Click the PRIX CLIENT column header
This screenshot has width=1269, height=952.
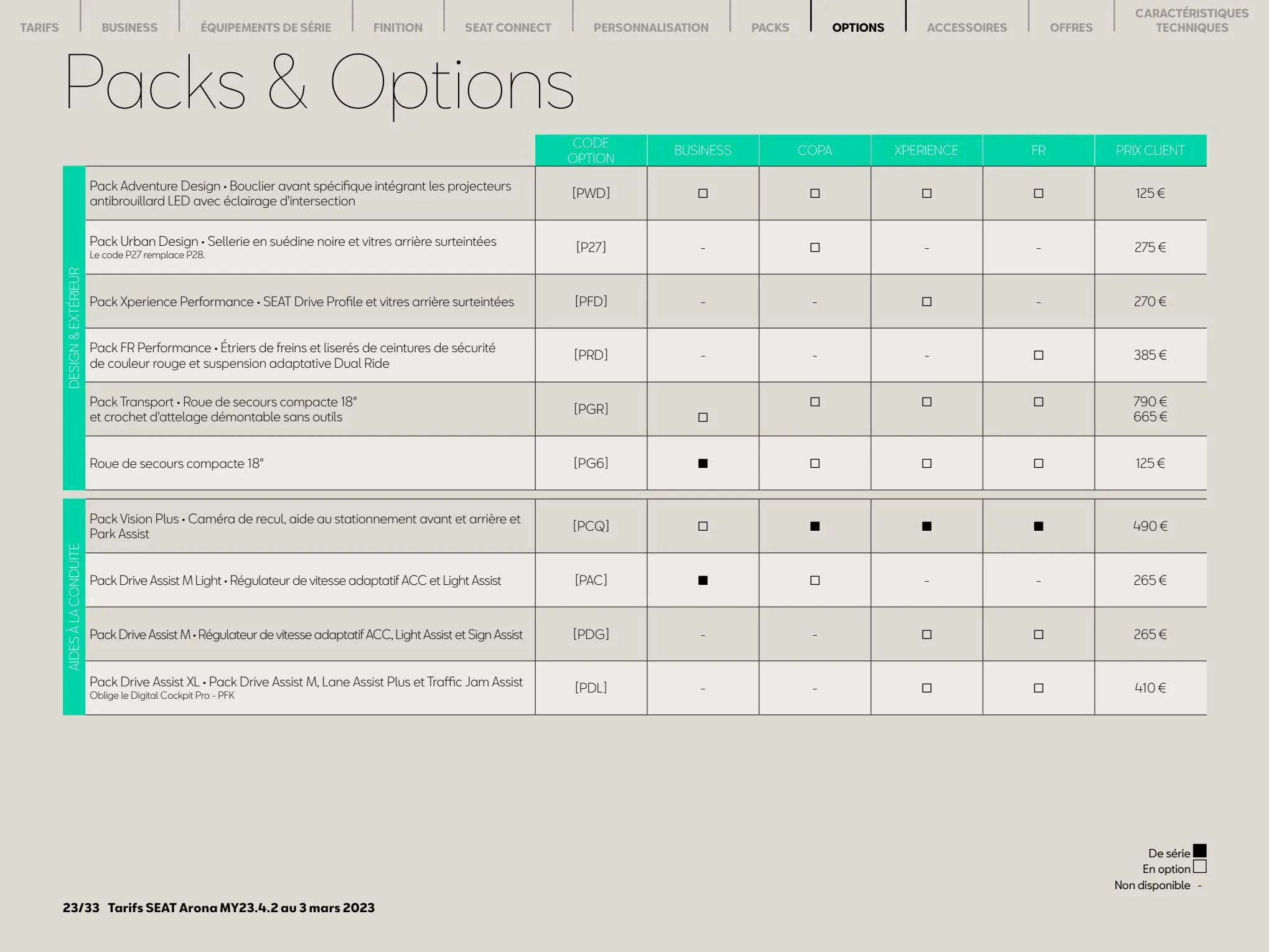pyautogui.click(x=1150, y=150)
